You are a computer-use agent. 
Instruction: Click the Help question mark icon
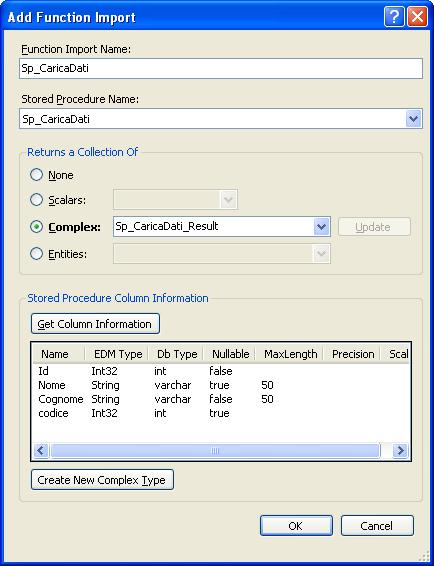394,17
